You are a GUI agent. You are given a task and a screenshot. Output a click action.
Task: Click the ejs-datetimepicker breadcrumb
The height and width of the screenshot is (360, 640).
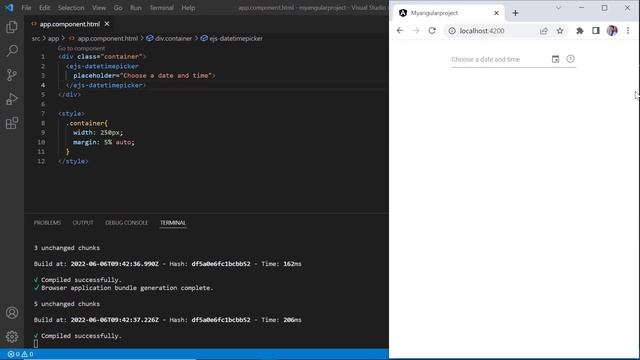(236, 38)
